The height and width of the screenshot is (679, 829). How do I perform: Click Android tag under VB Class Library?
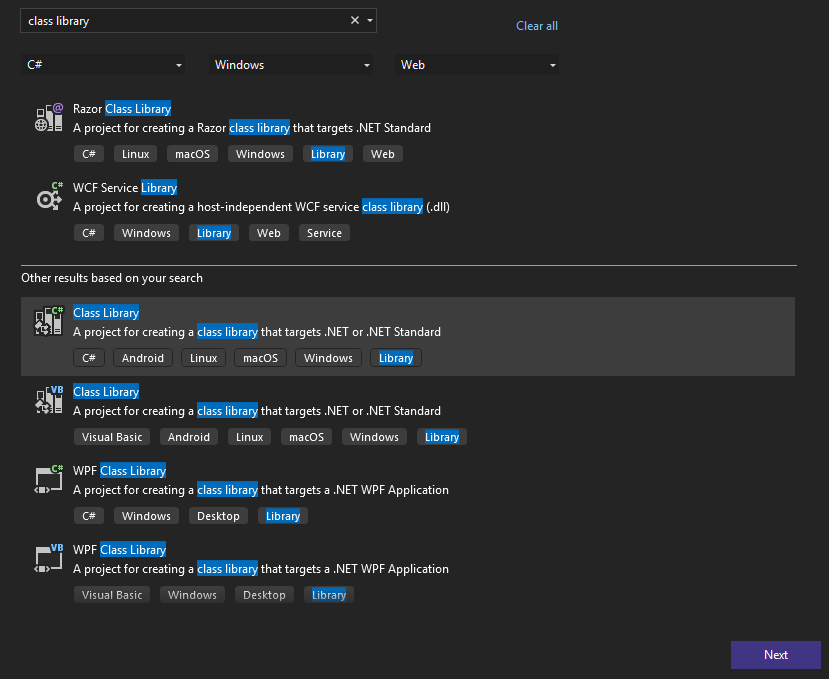tap(189, 437)
